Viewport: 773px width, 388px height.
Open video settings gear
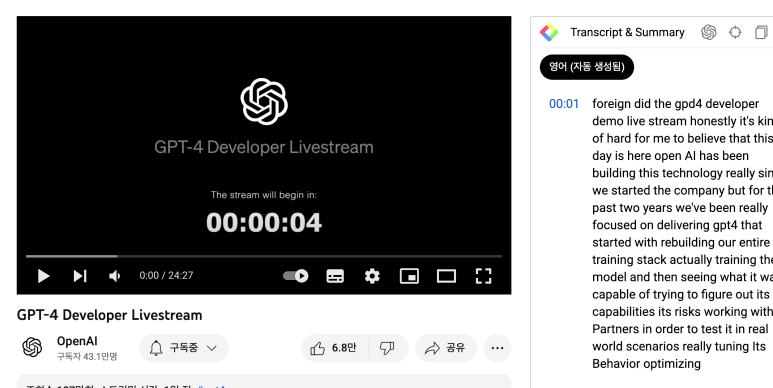click(x=372, y=276)
